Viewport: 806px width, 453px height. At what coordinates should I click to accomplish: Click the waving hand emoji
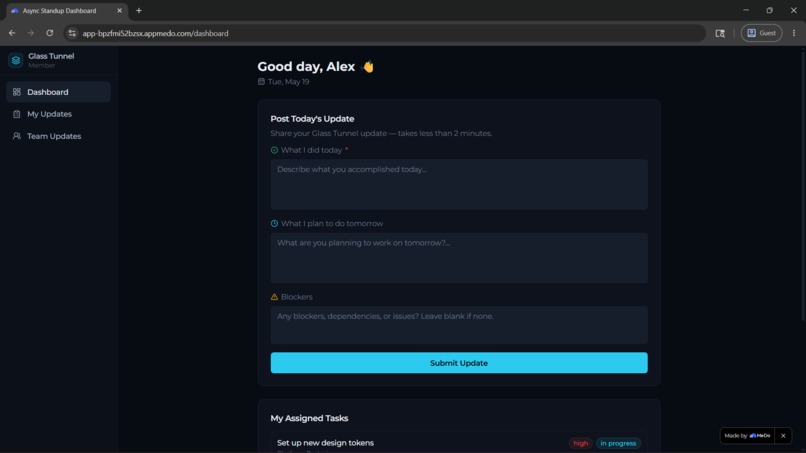(x=368, y=67)
